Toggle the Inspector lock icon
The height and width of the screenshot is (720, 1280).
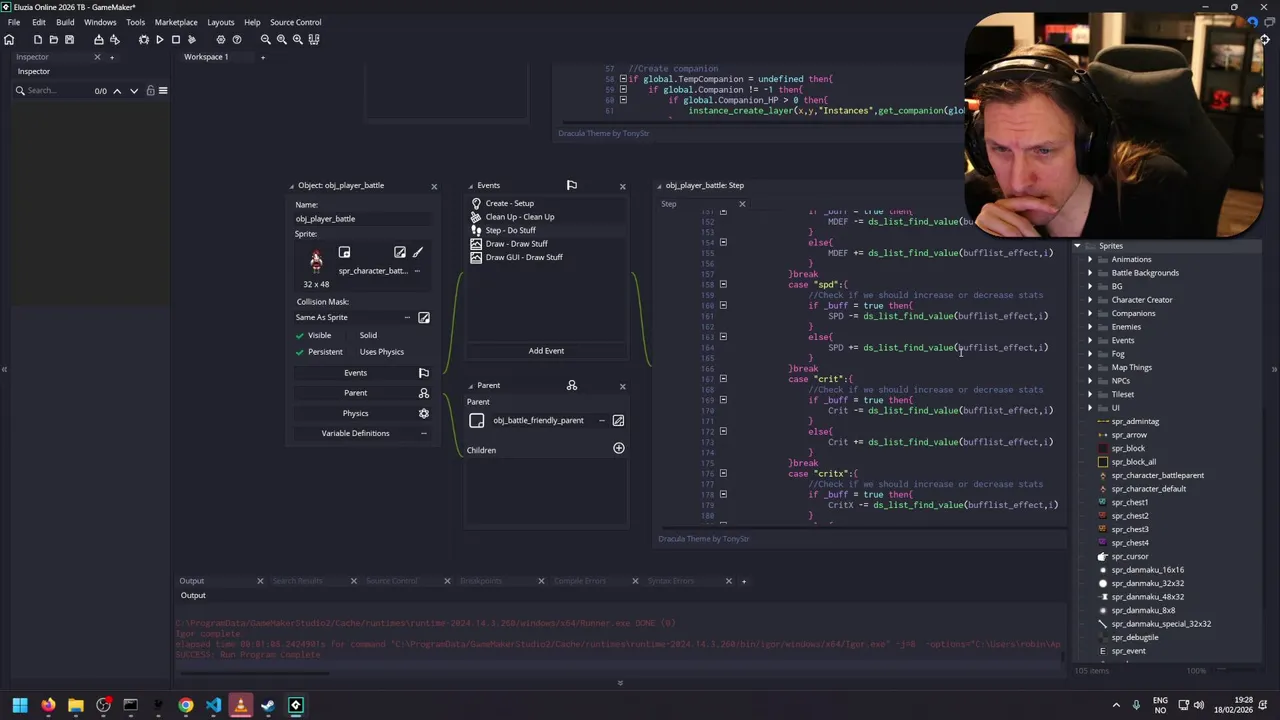point(150,91)
